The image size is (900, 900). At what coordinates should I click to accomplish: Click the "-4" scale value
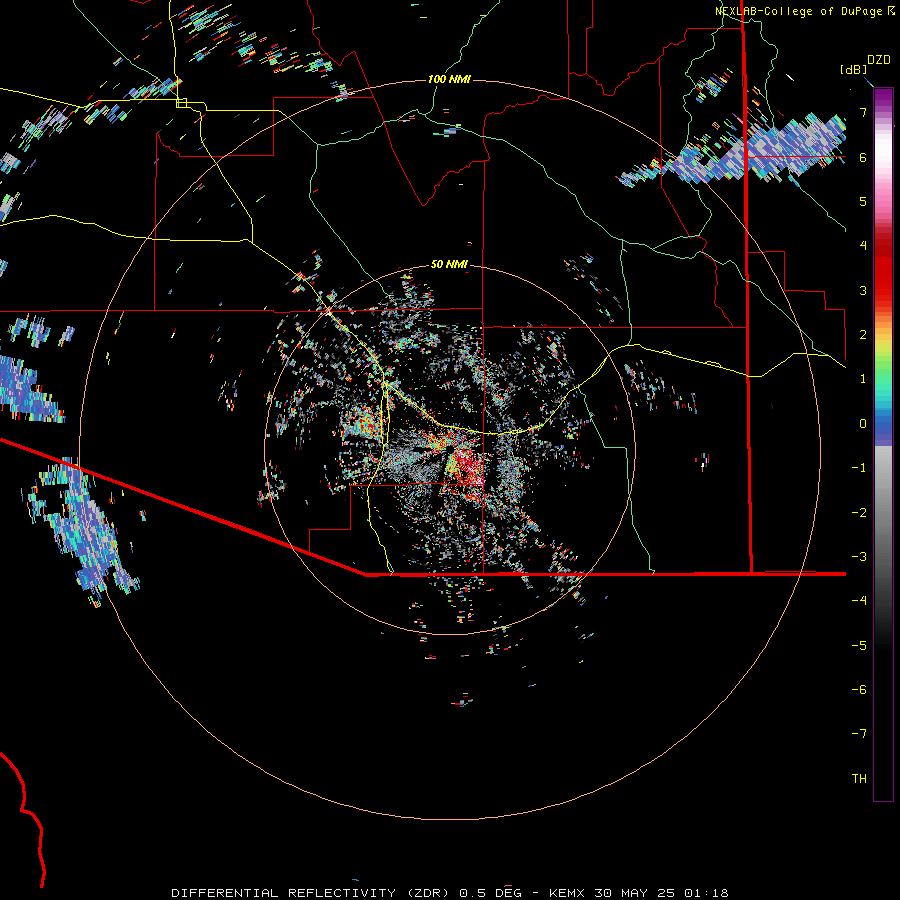pos(859,601)
